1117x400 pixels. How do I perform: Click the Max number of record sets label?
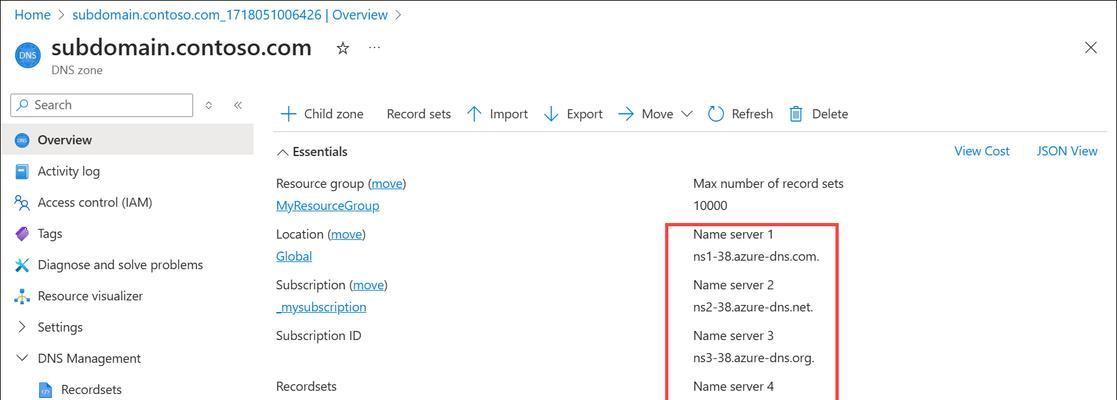[x=768, y=184]
